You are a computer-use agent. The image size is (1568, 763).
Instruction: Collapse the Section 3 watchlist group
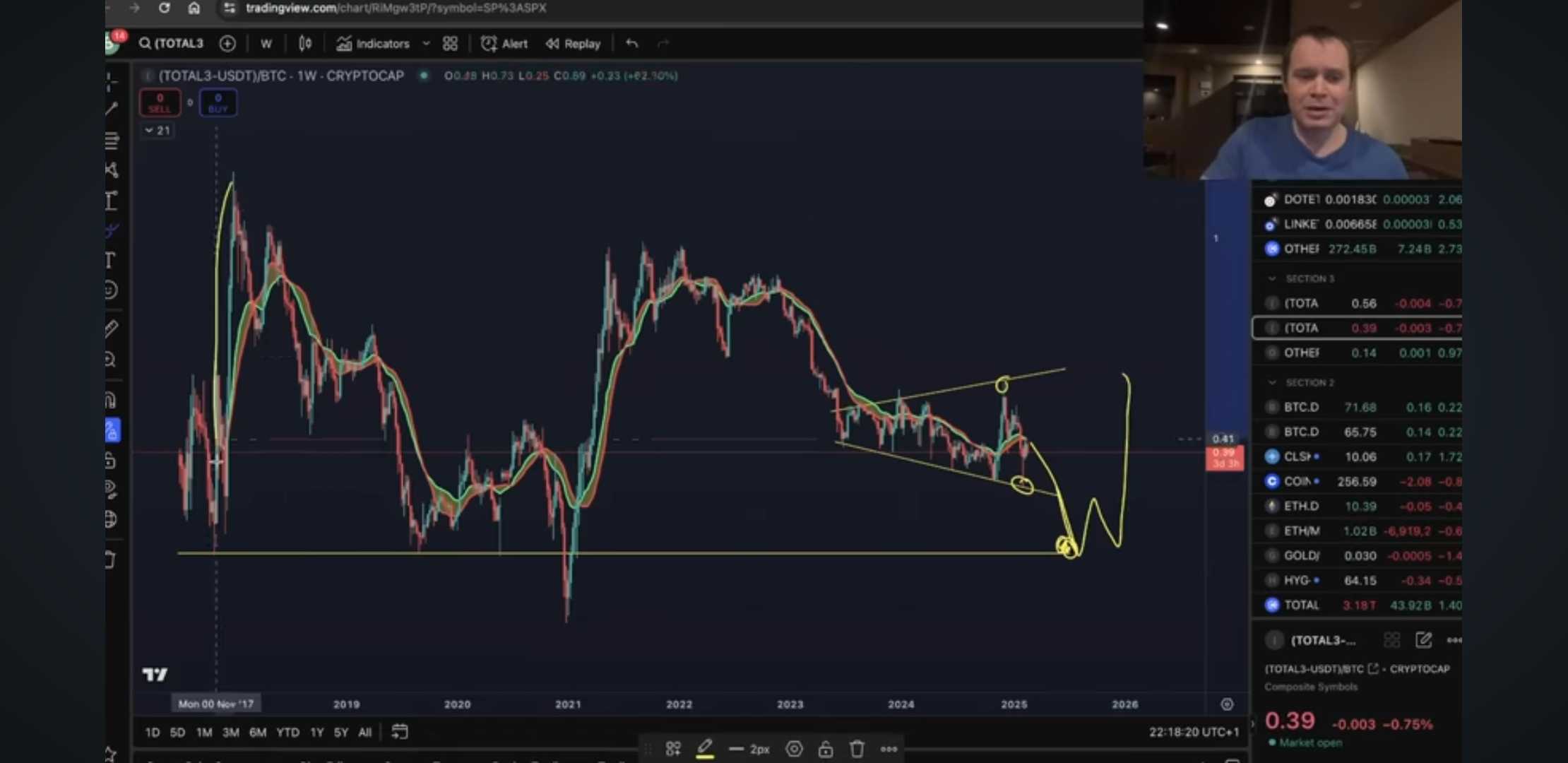(1272, 278)
